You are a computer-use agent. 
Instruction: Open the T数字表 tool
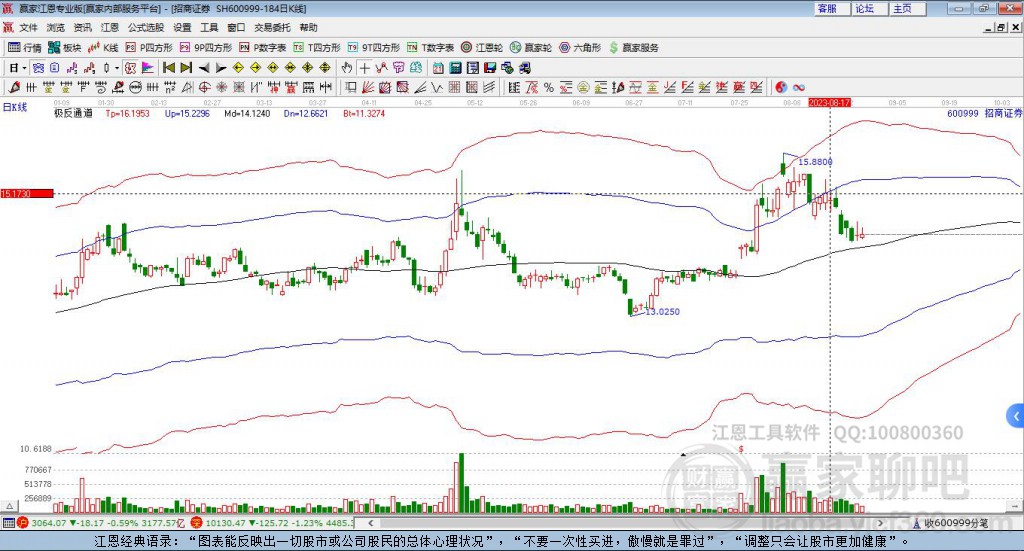click(x=430, y=48)
